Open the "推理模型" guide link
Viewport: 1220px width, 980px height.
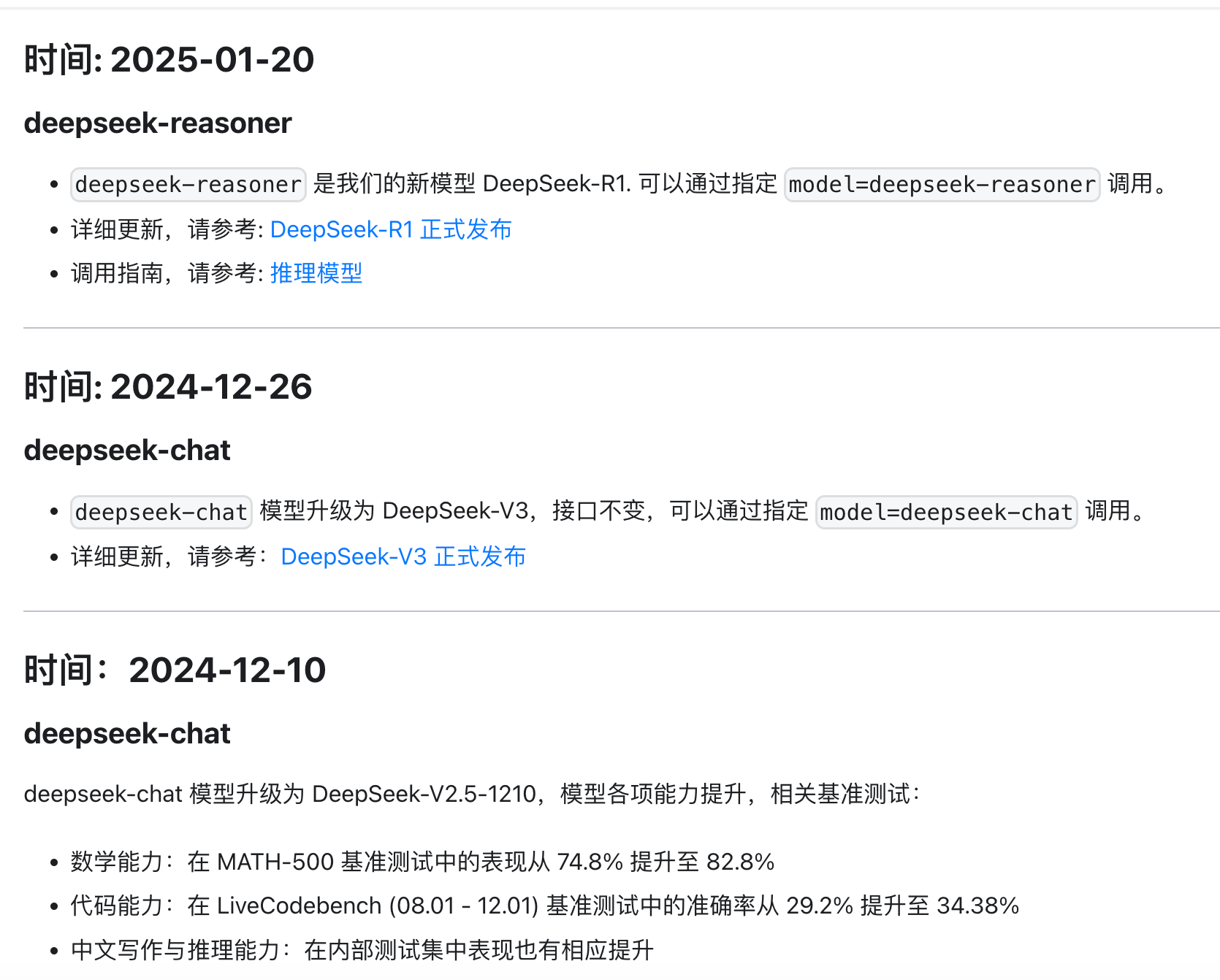pyautogui.click(x=316, y=273)
